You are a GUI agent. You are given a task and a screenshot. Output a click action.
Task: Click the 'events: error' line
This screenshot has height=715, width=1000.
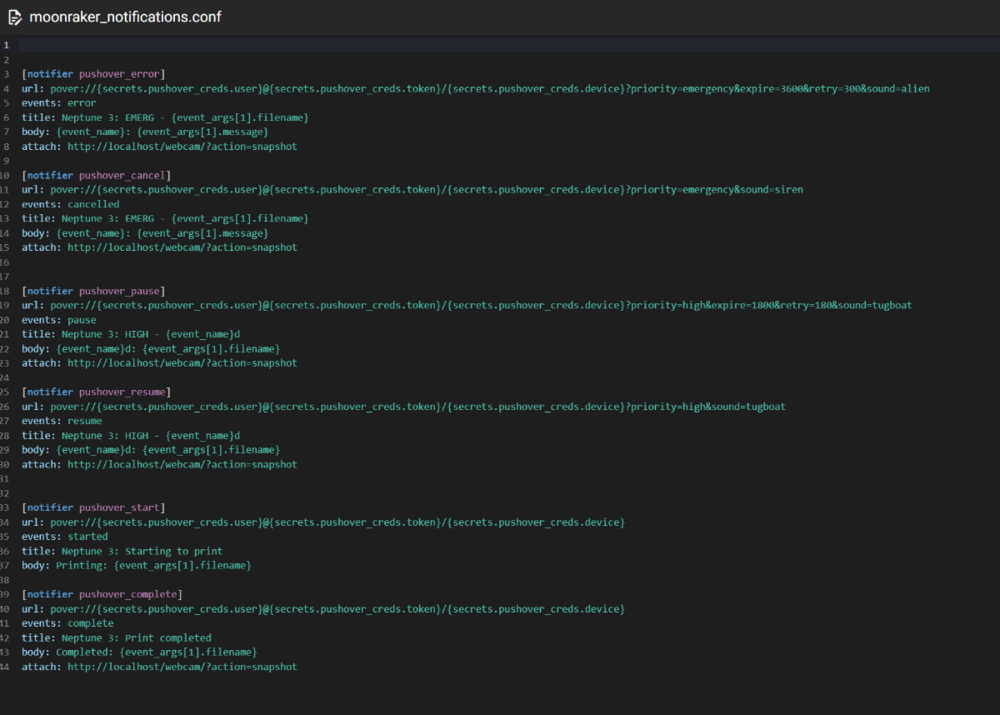click(59, 103)
